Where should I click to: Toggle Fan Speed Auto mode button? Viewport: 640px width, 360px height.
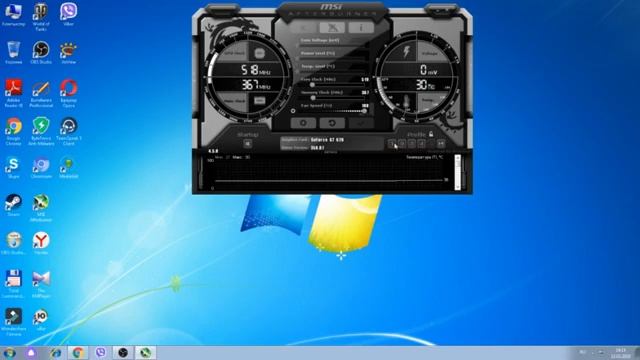pyautogui.click(x=371, y=109)
